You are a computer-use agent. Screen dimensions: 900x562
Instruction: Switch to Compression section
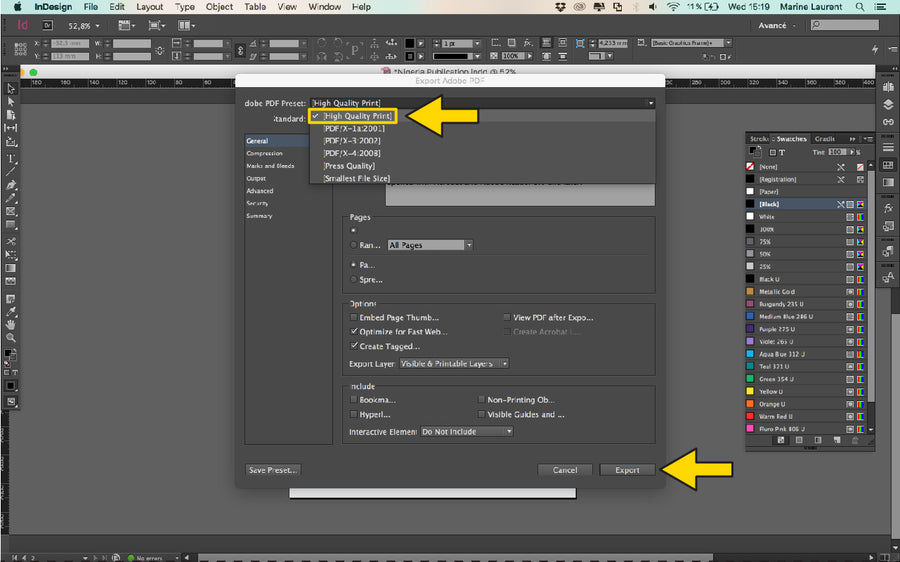pos(264,153)
